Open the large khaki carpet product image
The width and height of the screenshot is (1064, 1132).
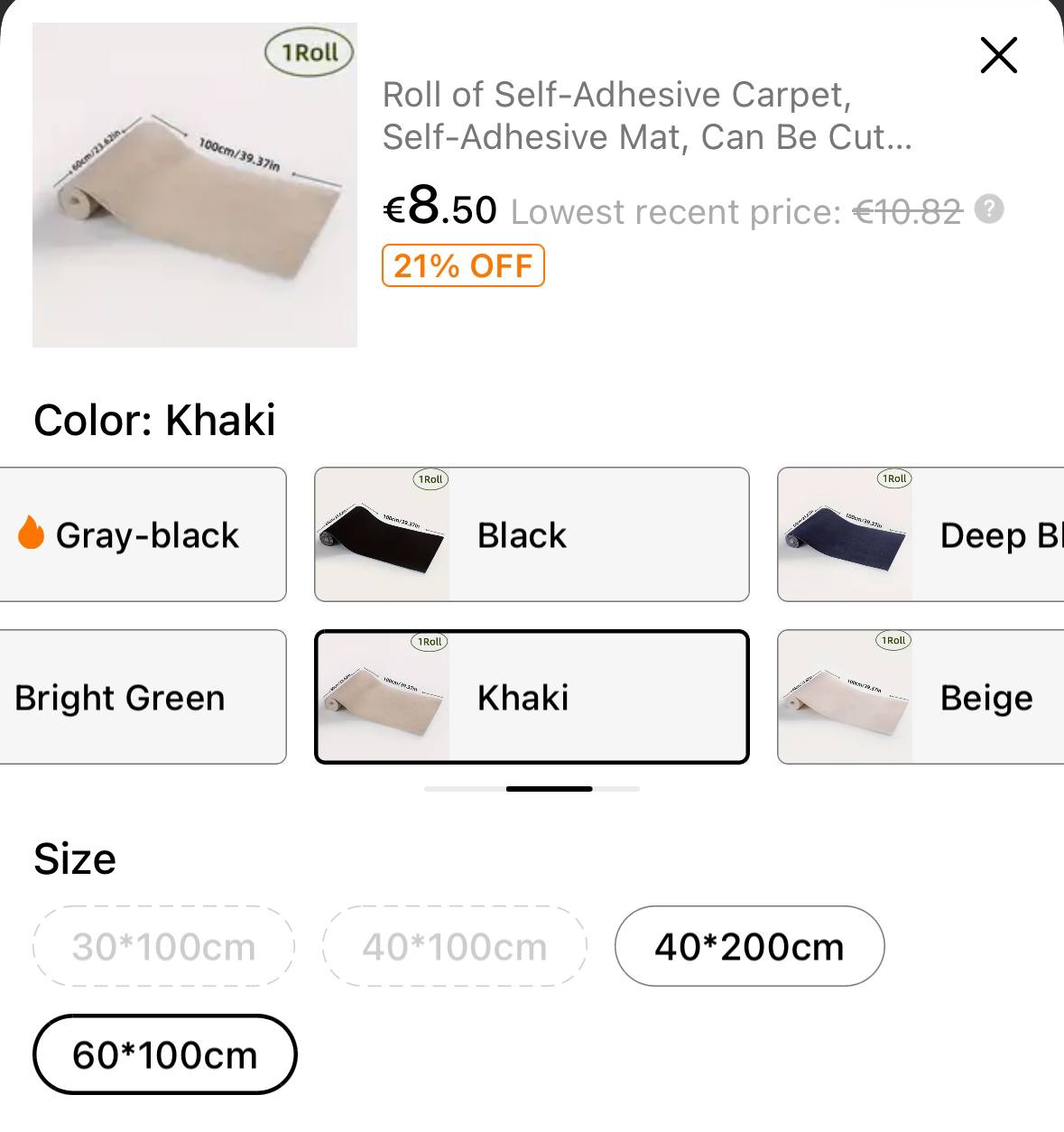pos(195,185)
